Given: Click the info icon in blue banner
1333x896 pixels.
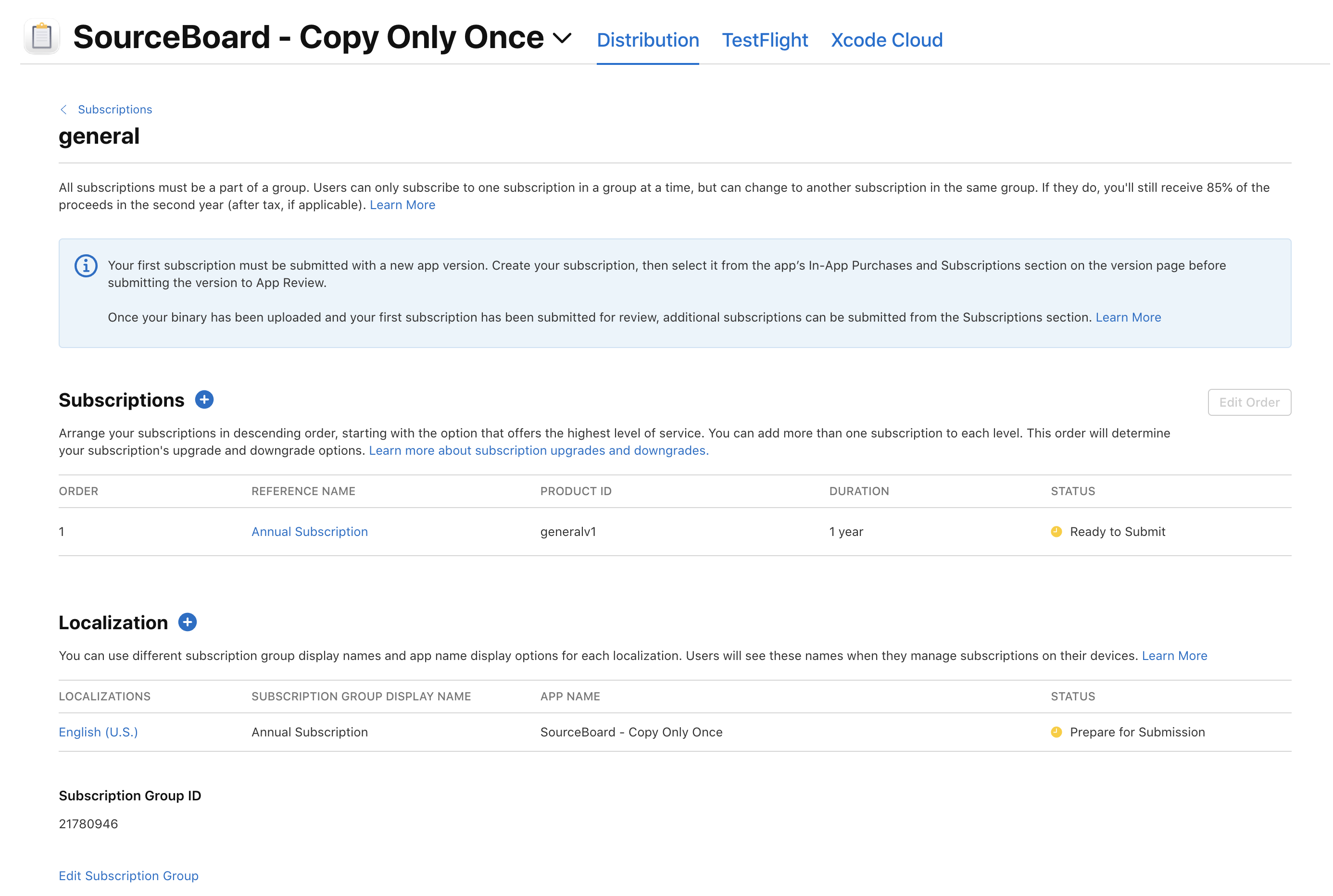Looking at the screenshot, I should click(86, 266).
